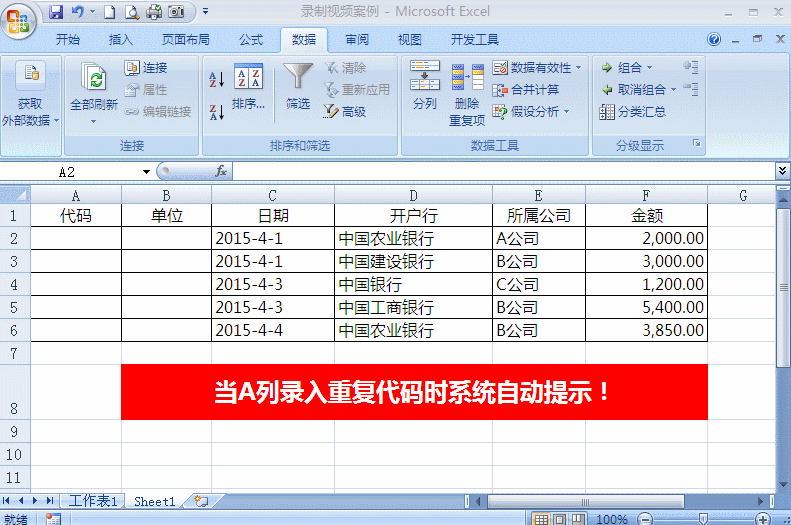Click the camera icon in quick toolbar
Screen dimensions: 791x525
tap(176, 12)
